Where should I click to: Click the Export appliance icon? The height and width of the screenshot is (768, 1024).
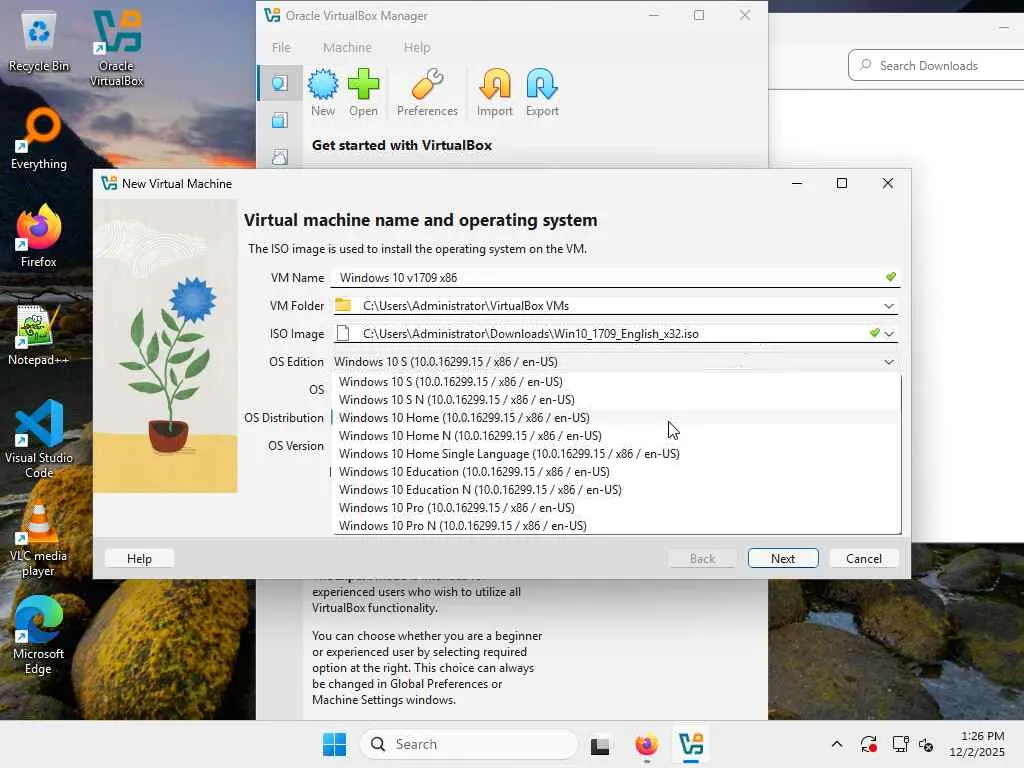pyautogui.click(x=542, y=93)
